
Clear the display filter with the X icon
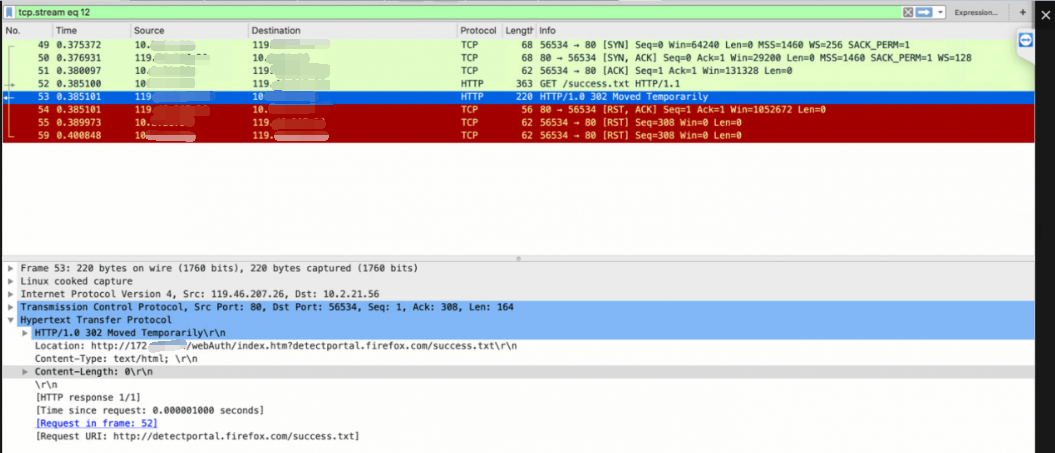tap(908, 12)
